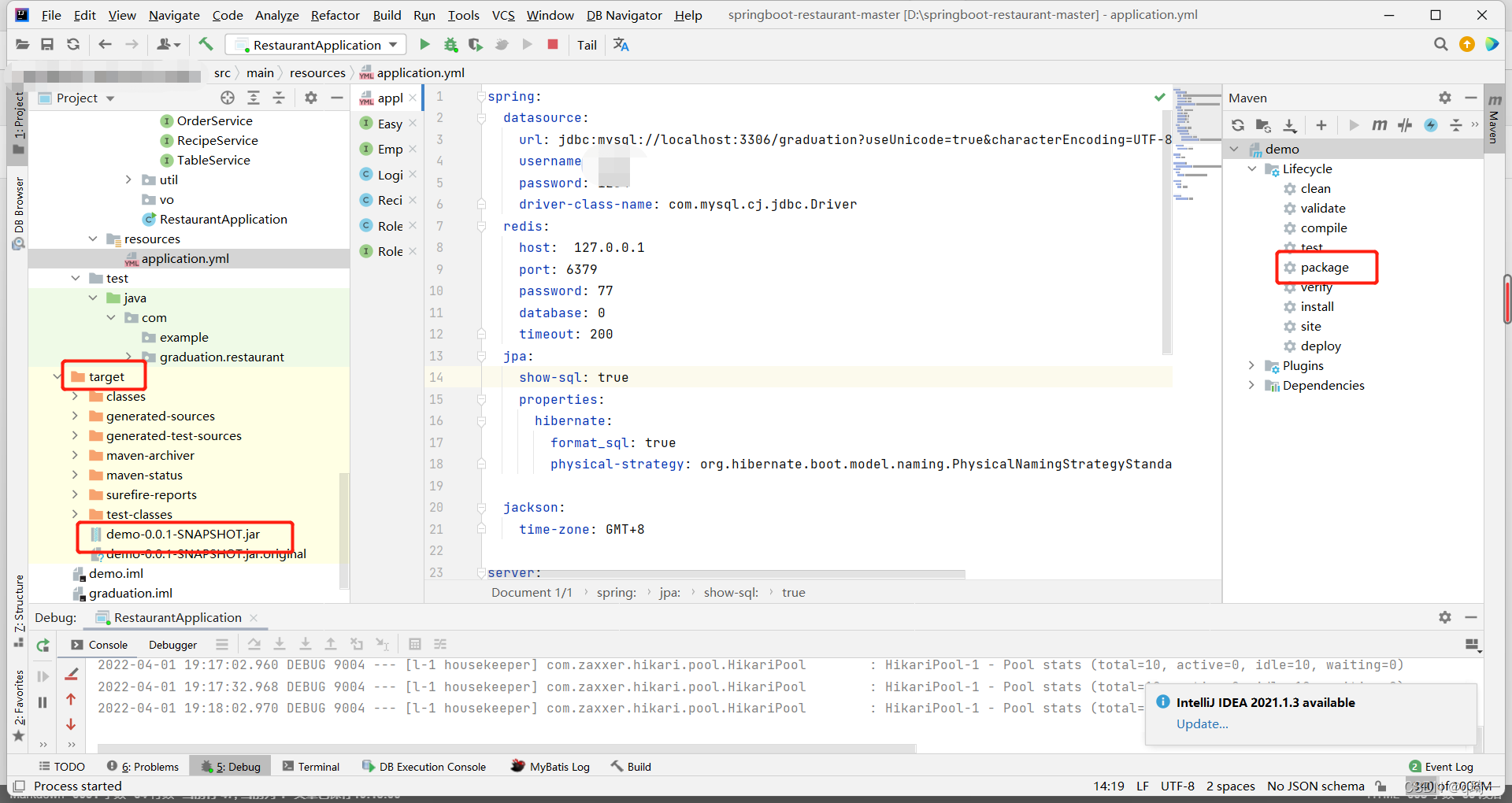Pause the program in the Debug panel
1512x803 pixels.
[43, 702]
